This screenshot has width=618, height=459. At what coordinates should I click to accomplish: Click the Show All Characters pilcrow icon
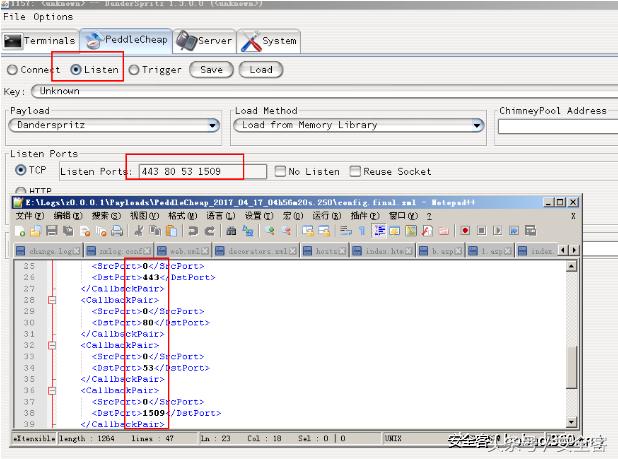click(362, 231)
